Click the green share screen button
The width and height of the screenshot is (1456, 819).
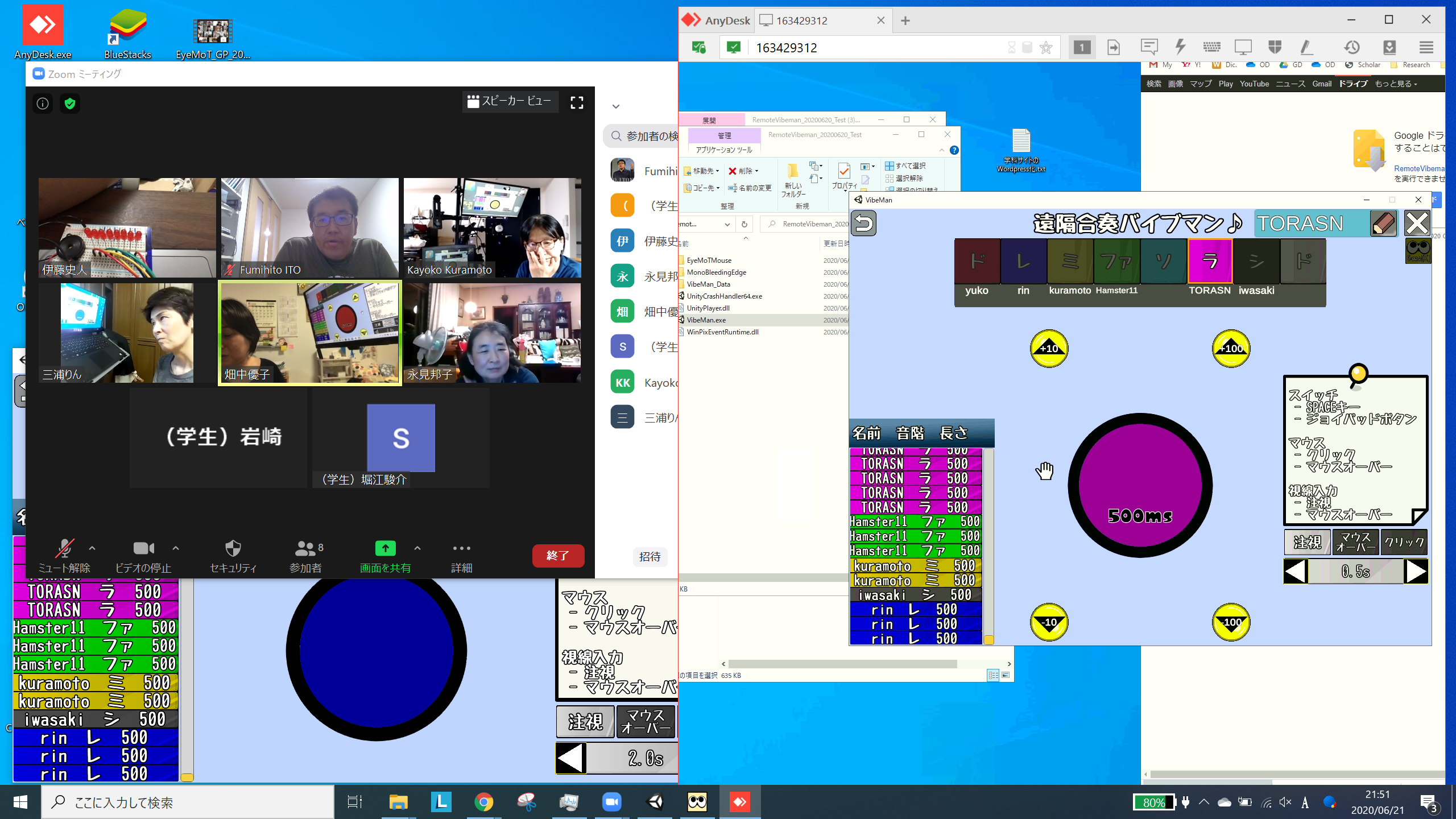[385, 556]
